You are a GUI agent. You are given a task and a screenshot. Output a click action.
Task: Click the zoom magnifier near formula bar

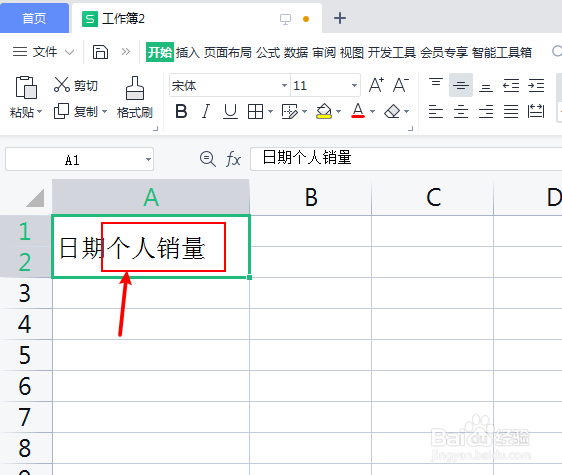click(208, 159)
